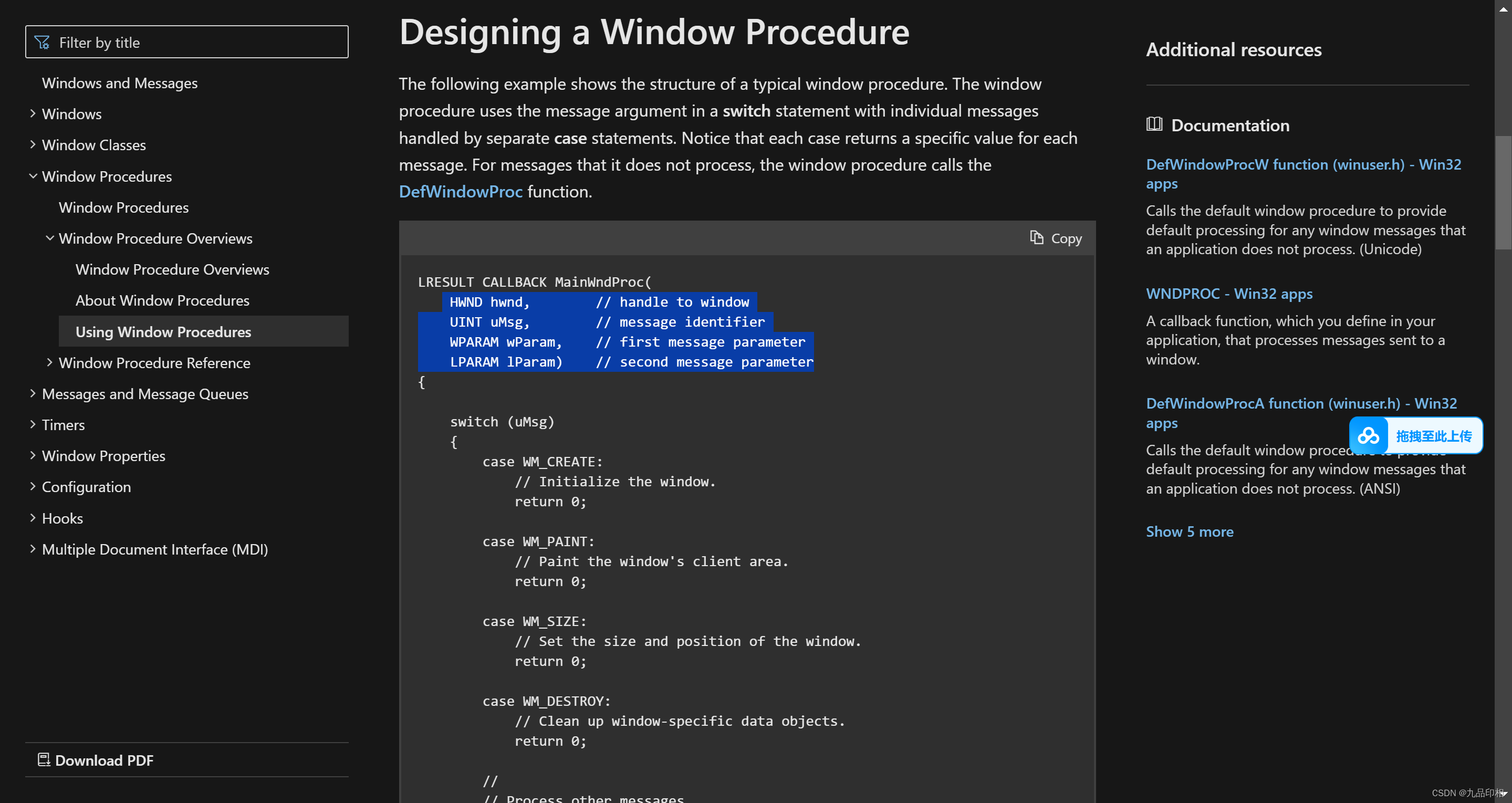Viewport: 1512px width, 803px height.
Task: Click the cloud upload widget icon
Action: click(1368, 435)
